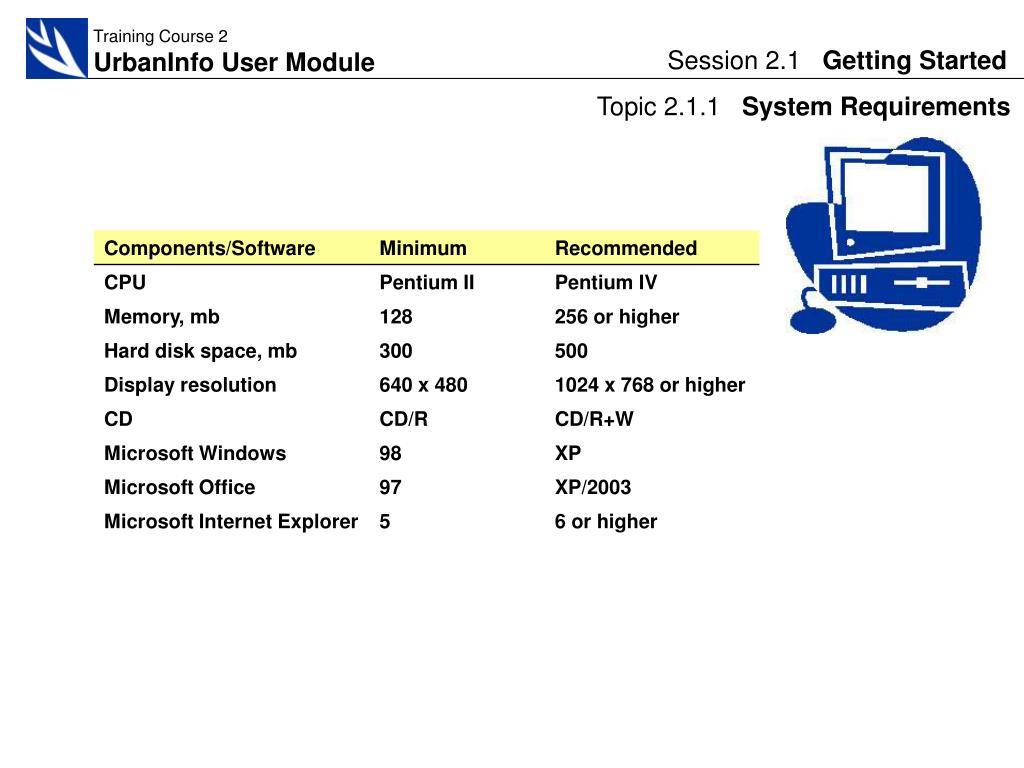
Task: Select the 'Memory, mb' row label
Action: [162, 317]
